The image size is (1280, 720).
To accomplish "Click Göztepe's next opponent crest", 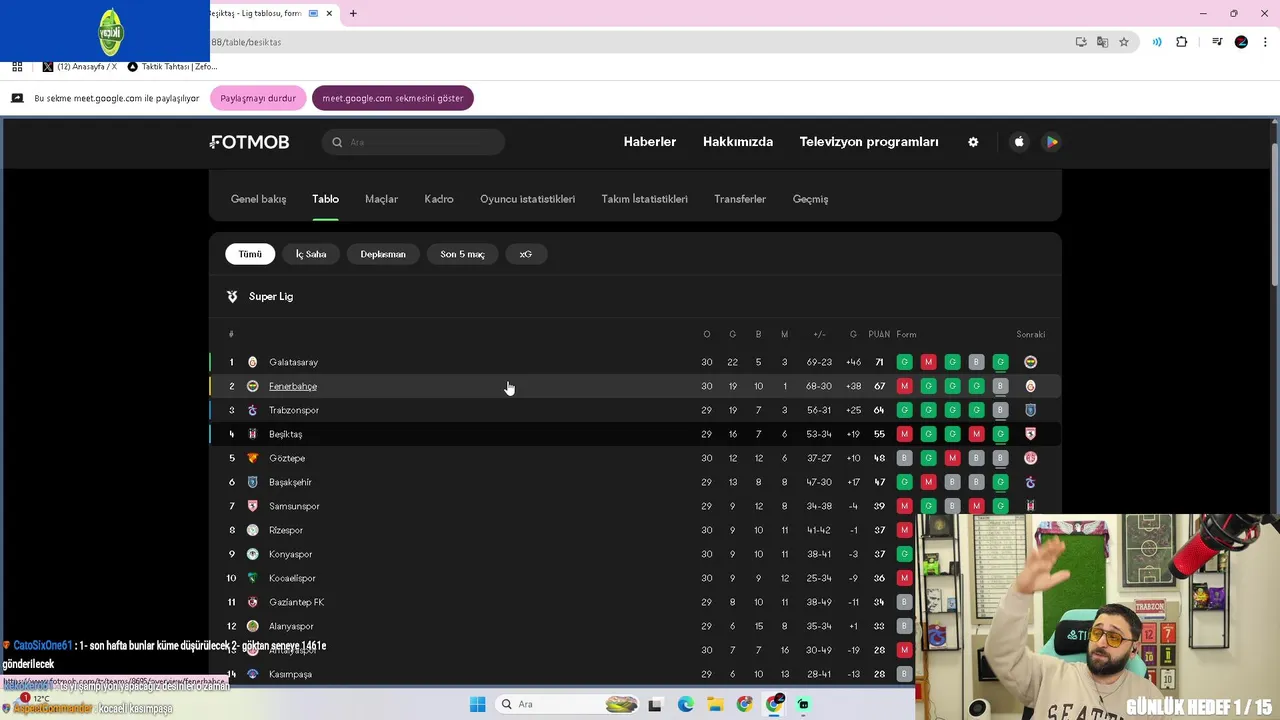I will tap(1030, 458).
